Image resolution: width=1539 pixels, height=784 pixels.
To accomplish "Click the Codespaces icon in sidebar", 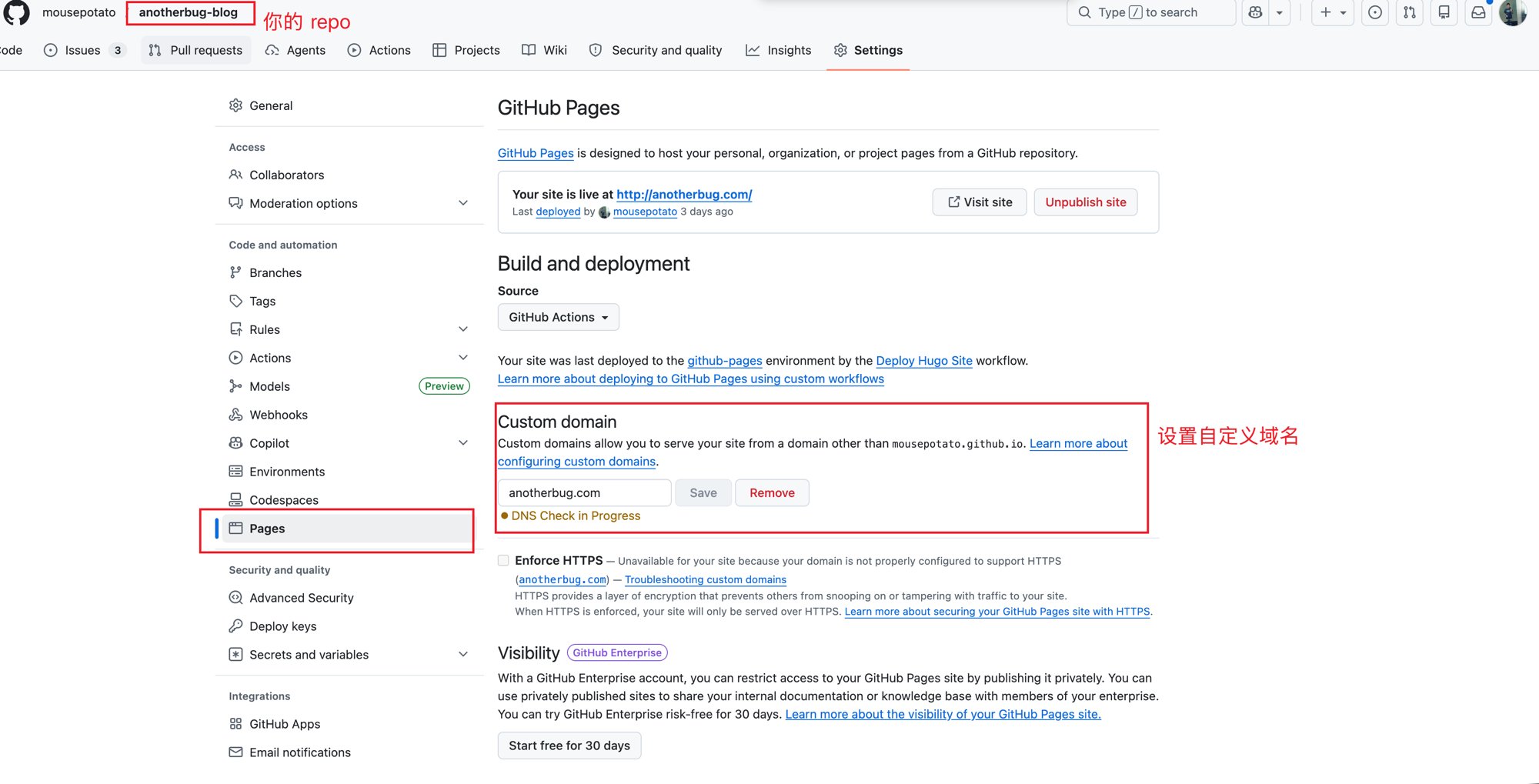I will point(235,500).
